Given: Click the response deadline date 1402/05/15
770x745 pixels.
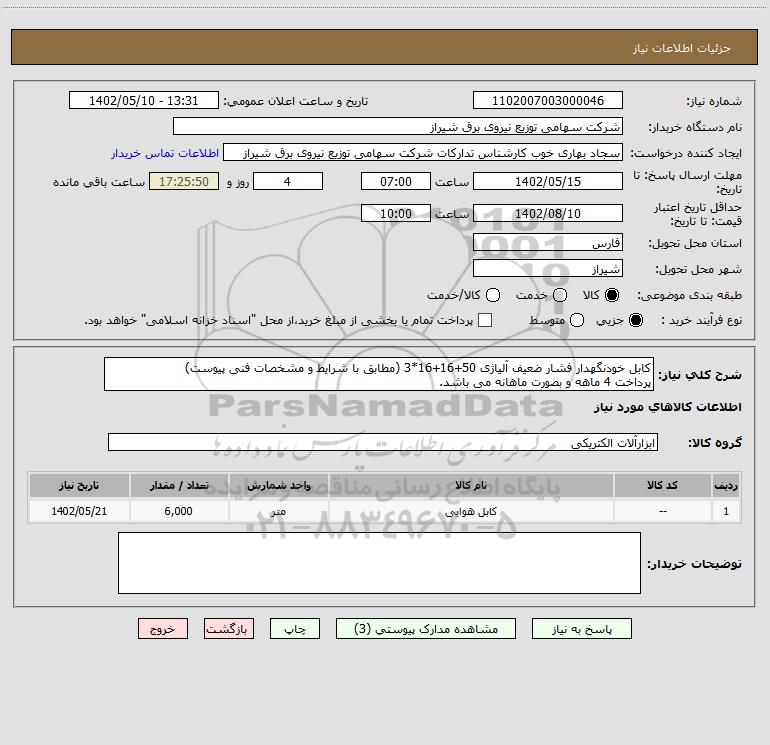Looking at the screenshot, I should pos(548,181).
